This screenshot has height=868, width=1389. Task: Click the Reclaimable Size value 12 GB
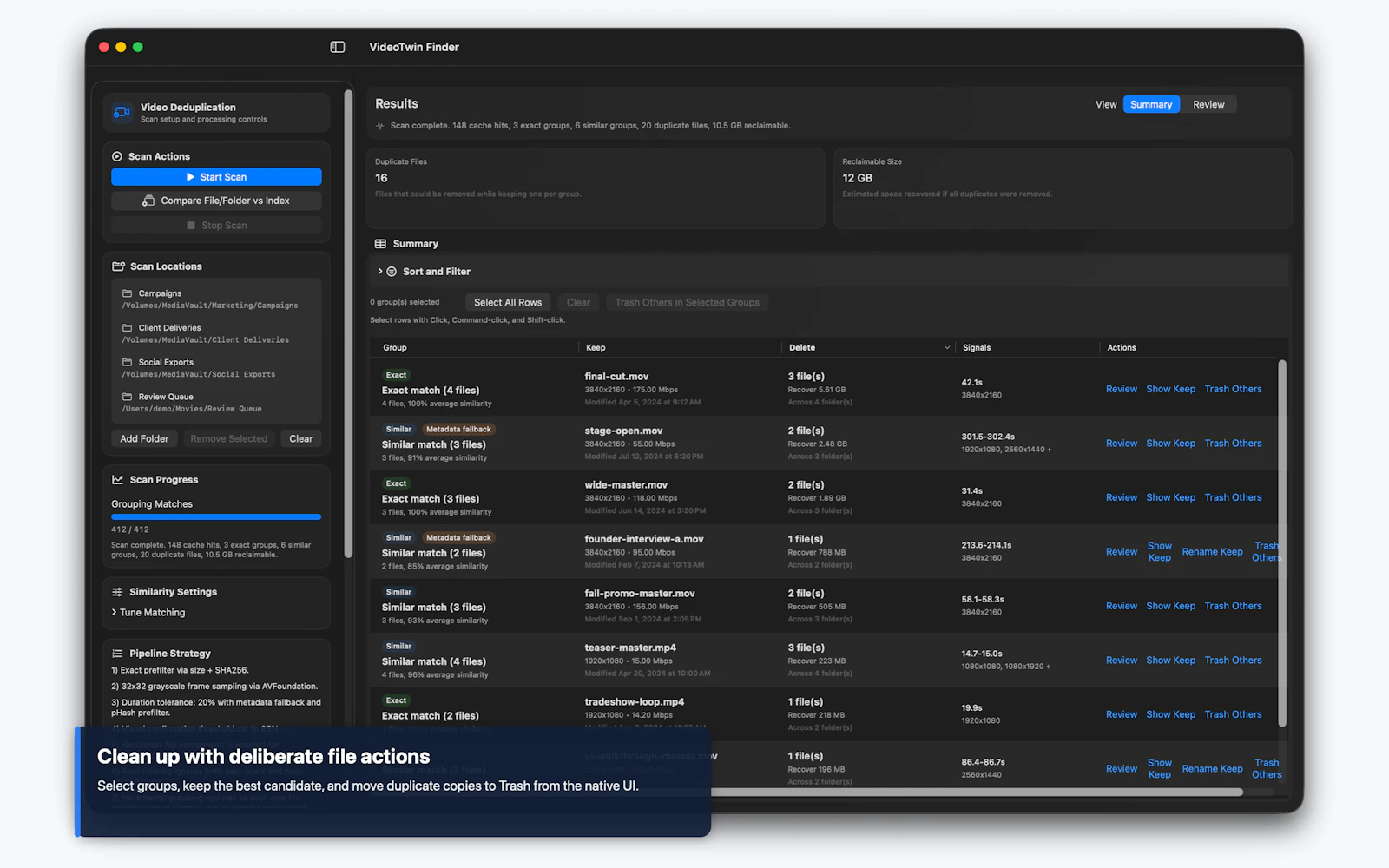coord(857,178)
